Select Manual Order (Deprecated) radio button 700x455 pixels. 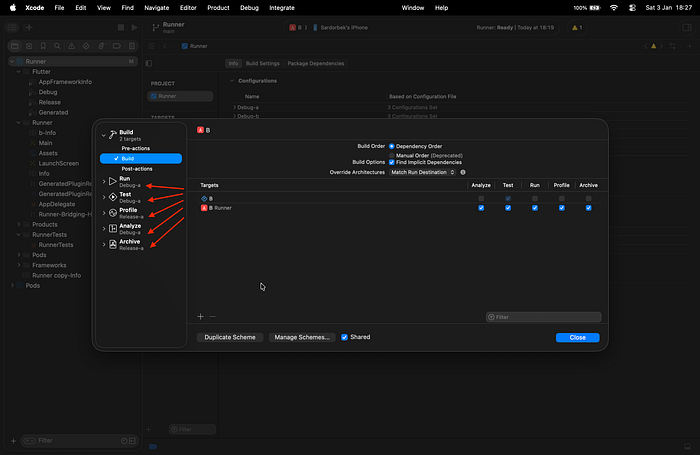point(392,156)
